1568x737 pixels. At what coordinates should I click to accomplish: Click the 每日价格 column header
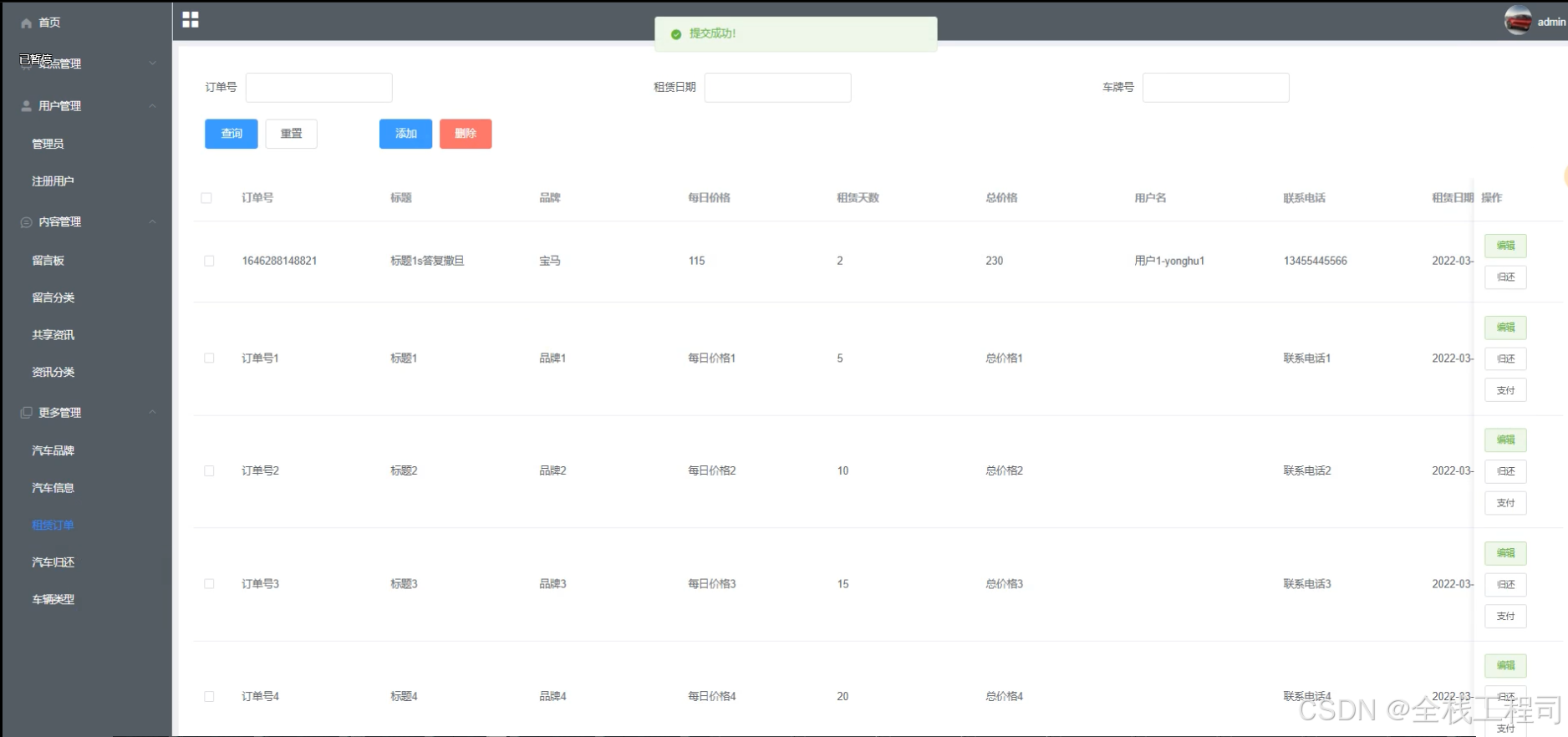(x=709, y=198)
